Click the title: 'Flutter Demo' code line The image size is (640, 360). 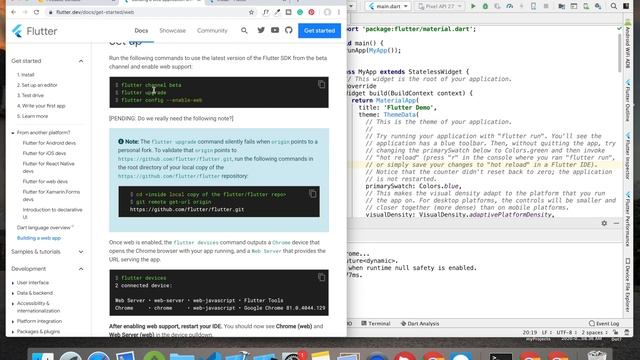[398, 108]
